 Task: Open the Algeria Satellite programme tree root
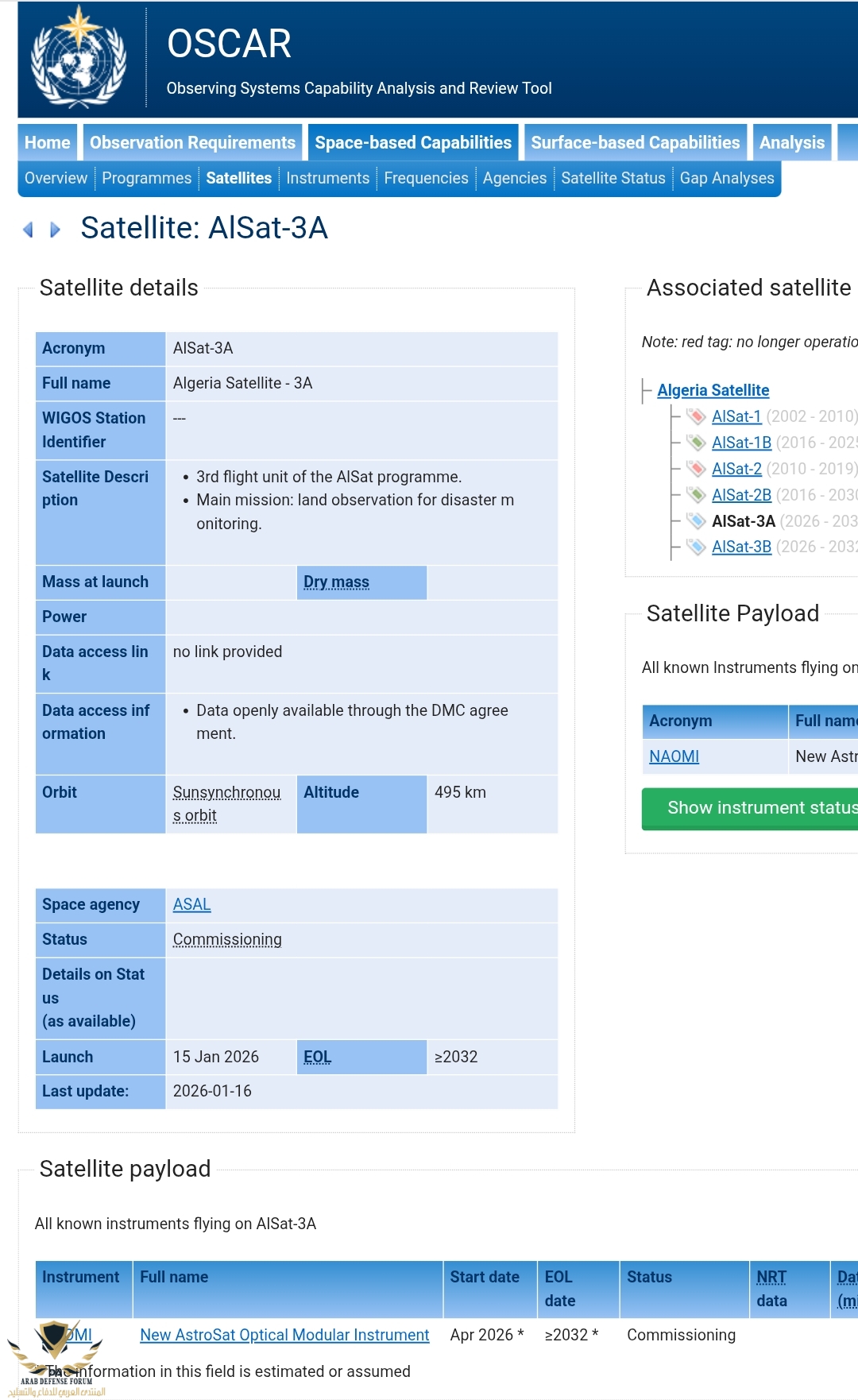pos(713,390)
